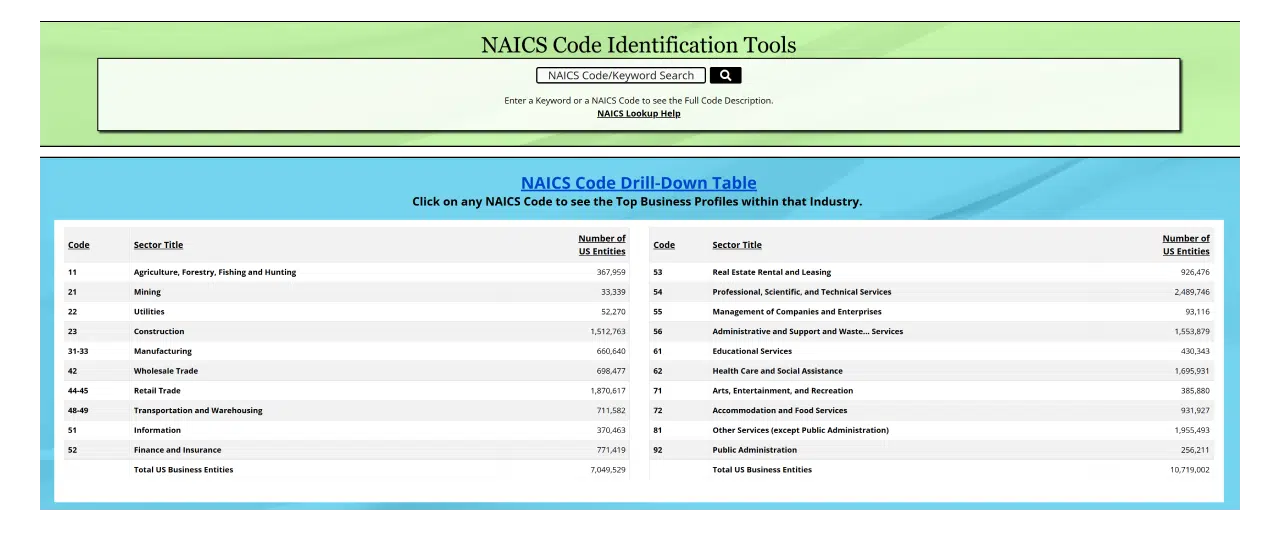Select Management of Companies and Enterprises
This screenshot has width=1280, height=533.
[x=797, y=312]
